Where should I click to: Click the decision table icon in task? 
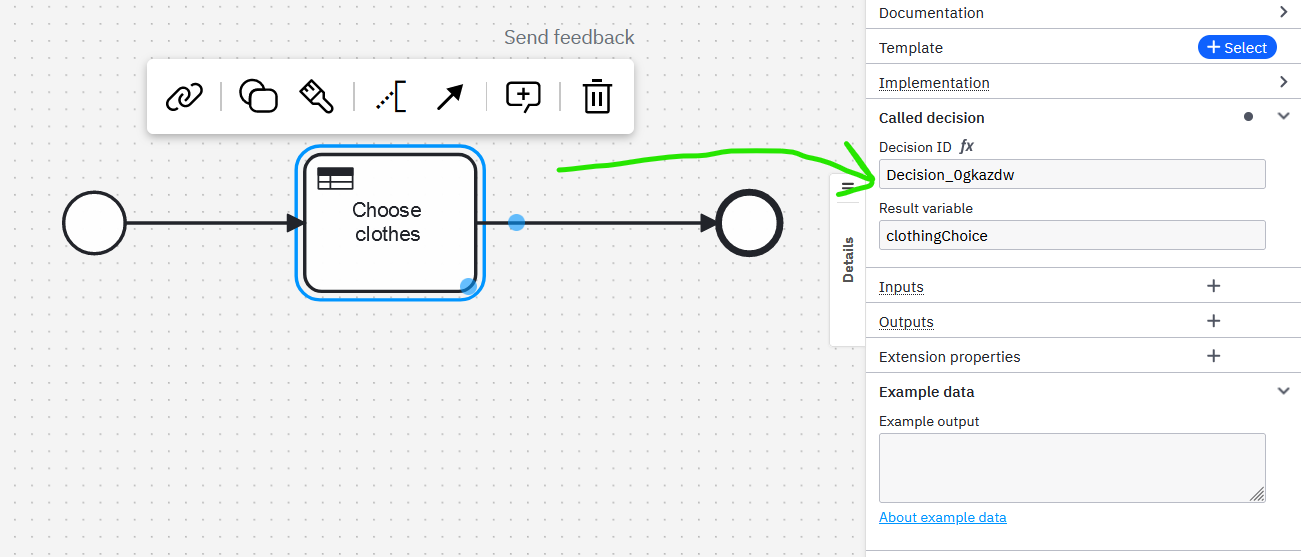point(335,179)
